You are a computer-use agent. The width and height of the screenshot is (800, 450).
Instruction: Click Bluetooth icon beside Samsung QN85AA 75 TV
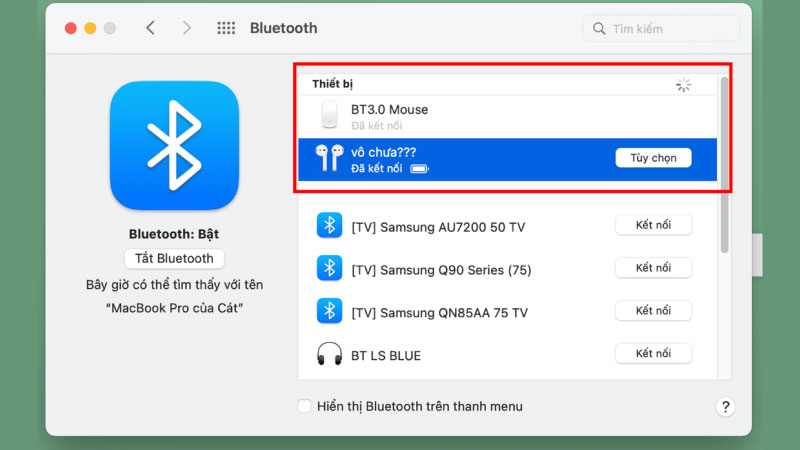[x=329, y=311]
